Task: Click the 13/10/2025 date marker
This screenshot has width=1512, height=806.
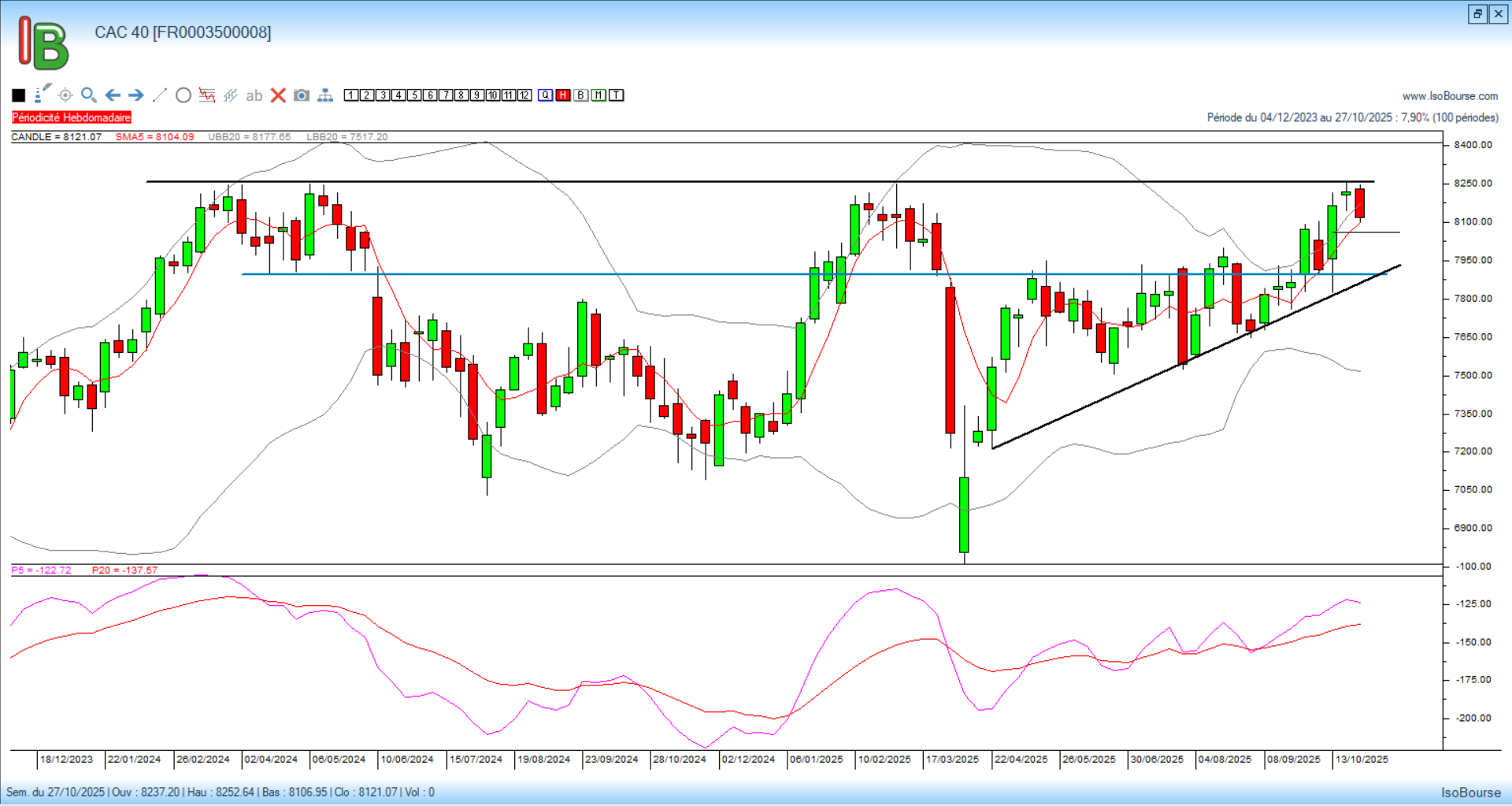Action: tap(1362, 760)
